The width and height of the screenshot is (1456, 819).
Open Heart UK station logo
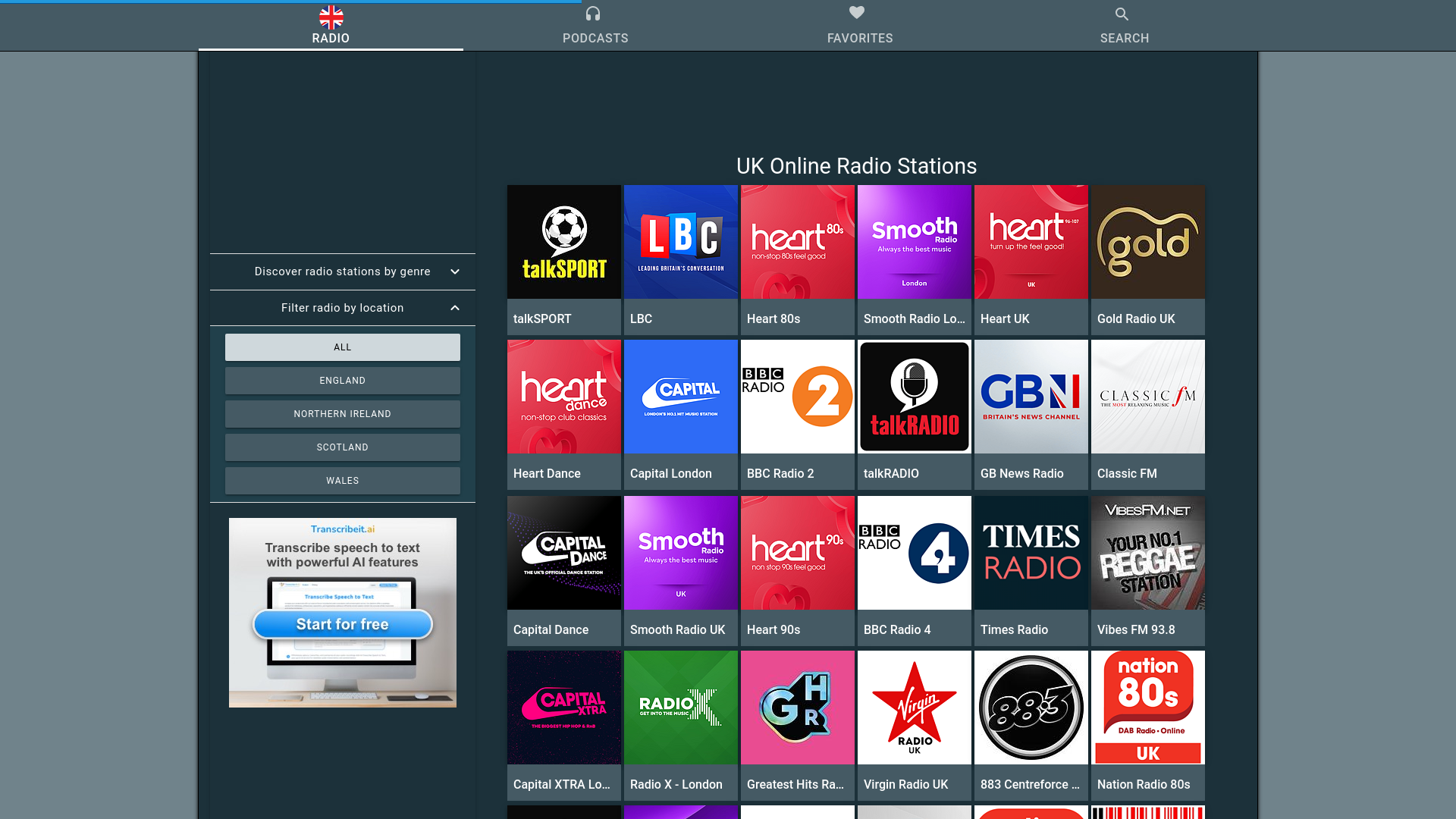click(1031, 242)
